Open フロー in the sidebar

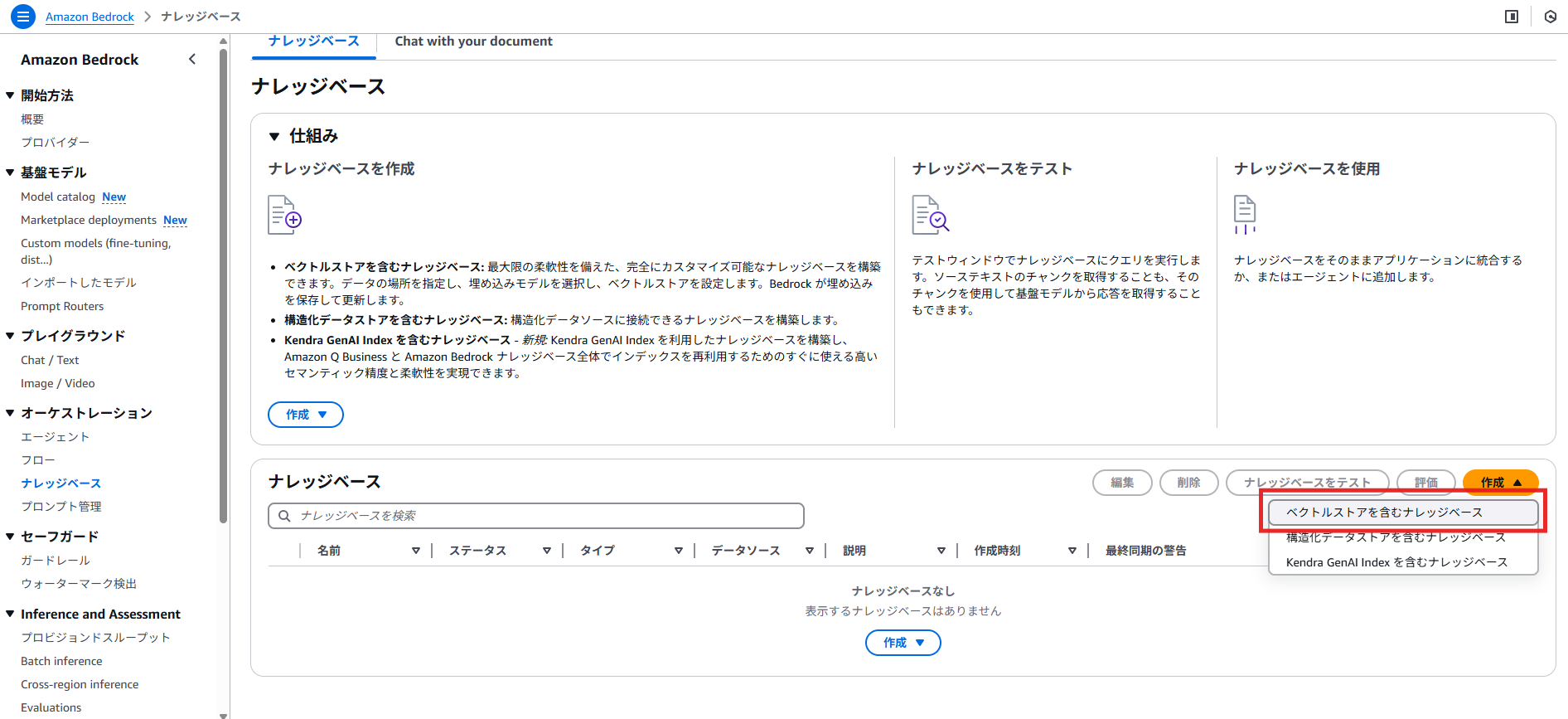pyautogui.click(x=38, y=460)
